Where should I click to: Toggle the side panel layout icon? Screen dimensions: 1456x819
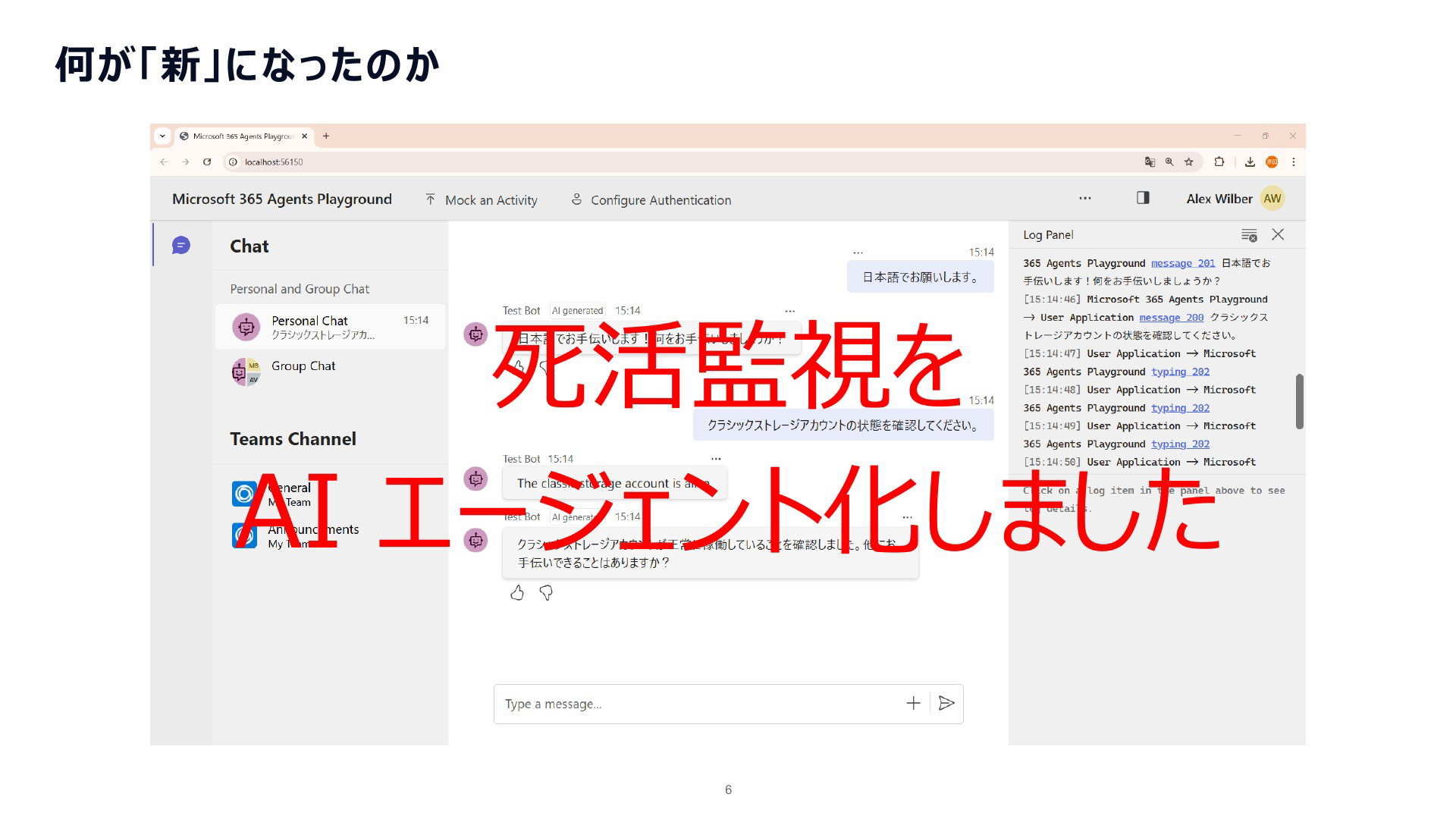point(1143,198)
